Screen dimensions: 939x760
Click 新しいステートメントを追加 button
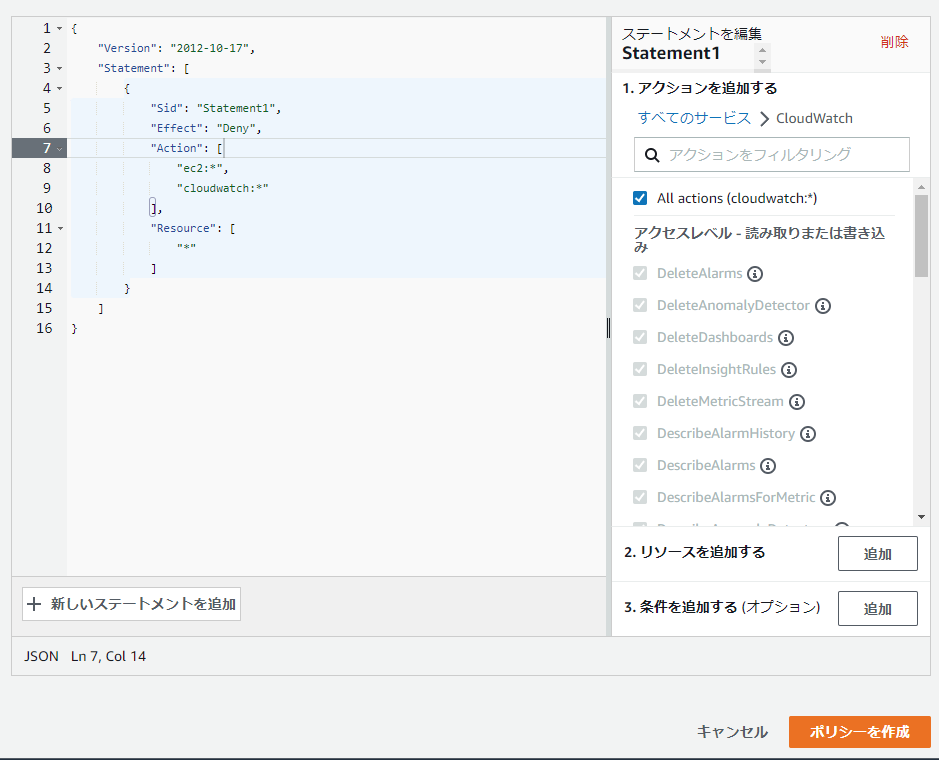[132, 604]
